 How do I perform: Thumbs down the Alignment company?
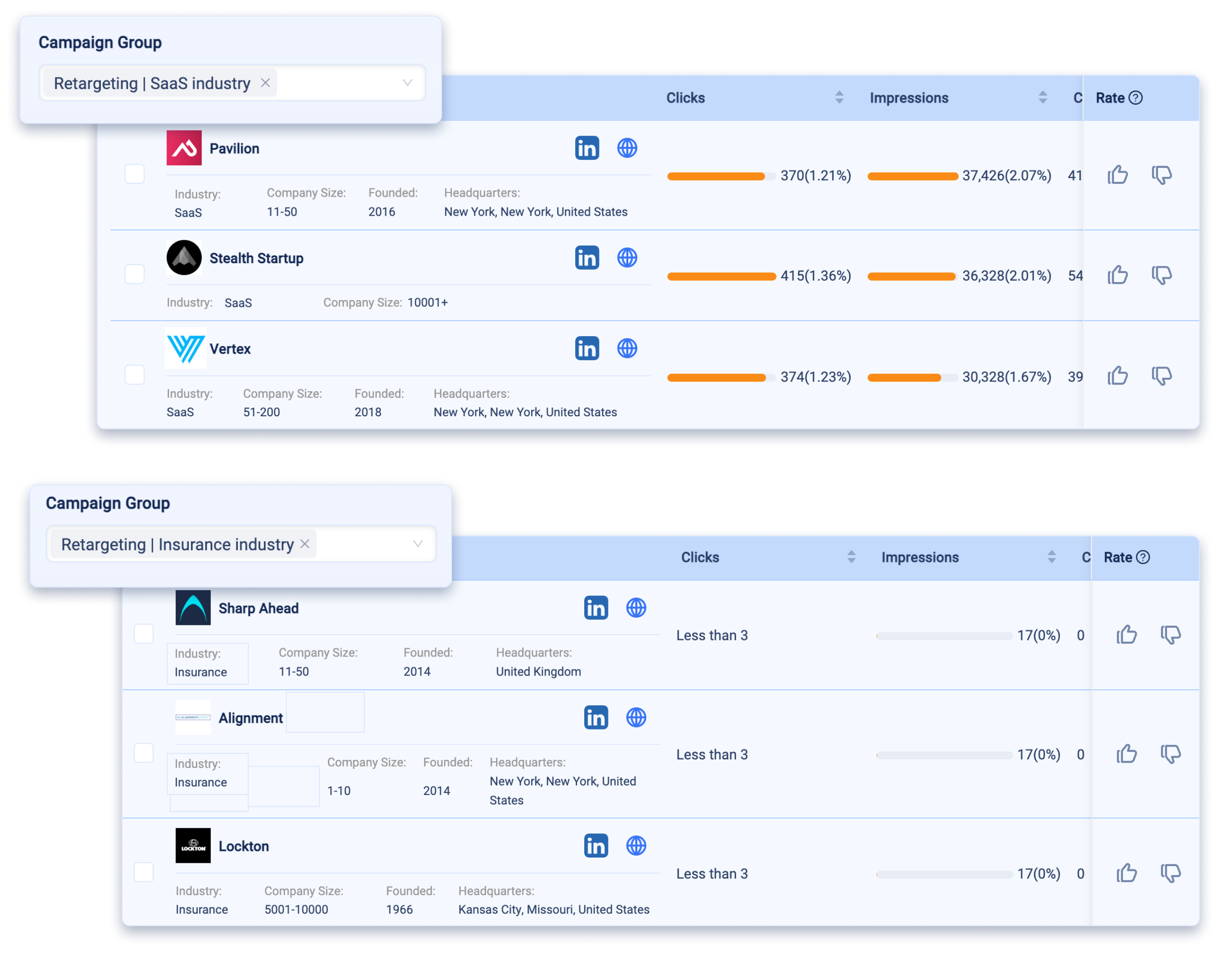coord(1170,754)
